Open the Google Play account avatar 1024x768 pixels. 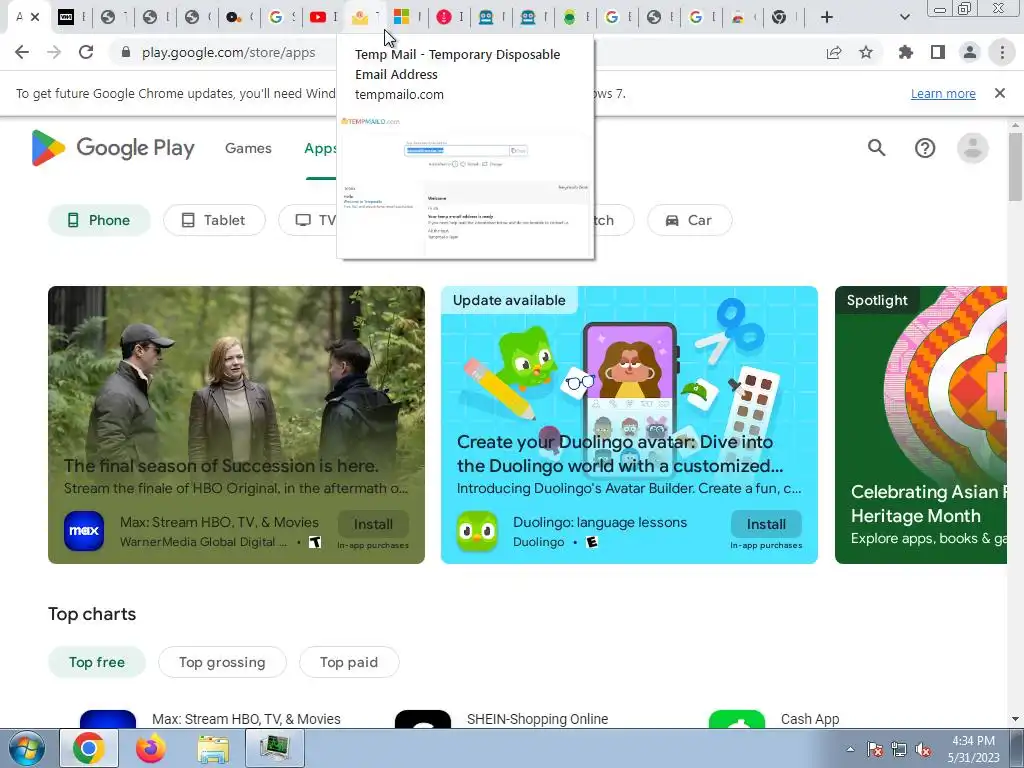click(972, 148)
